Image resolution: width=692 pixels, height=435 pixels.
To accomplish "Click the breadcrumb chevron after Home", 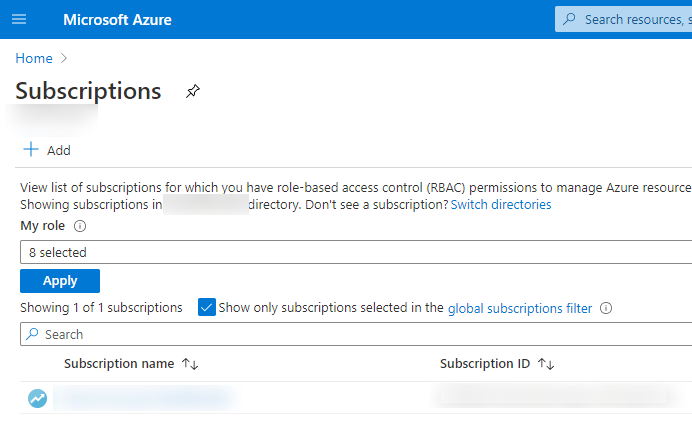I will (x=64, y=58).
